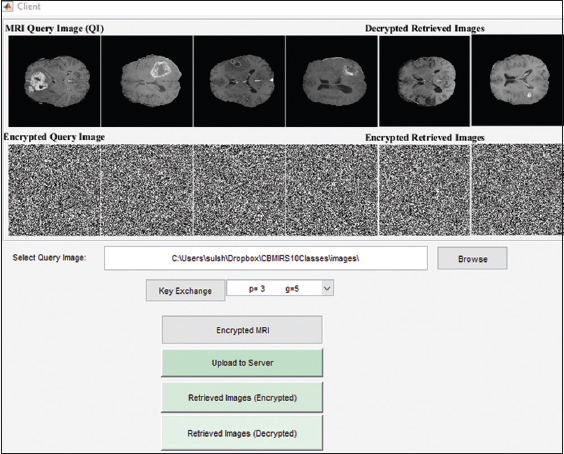Select the fourth encrypted noise image
This screenshot has width=564, height=454.
[x=332, y=190]
